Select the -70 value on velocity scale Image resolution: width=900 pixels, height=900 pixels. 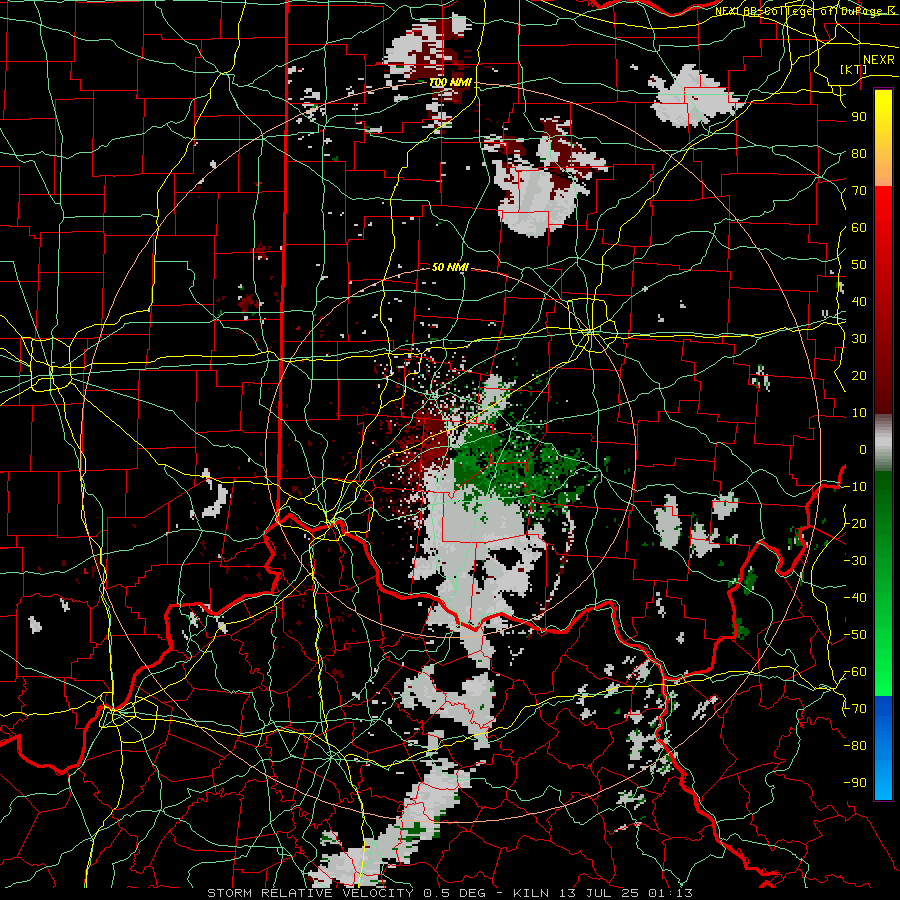[x=855, y=709]
